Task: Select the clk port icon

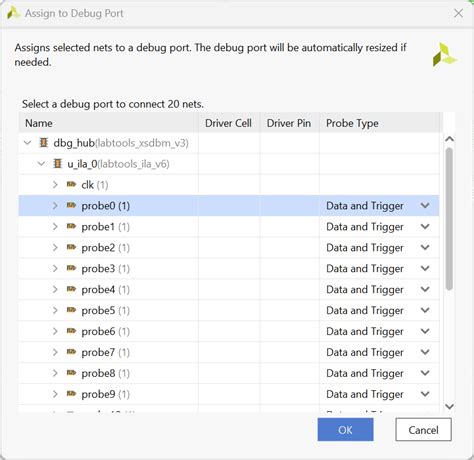Action: click(x=71, y=184)
